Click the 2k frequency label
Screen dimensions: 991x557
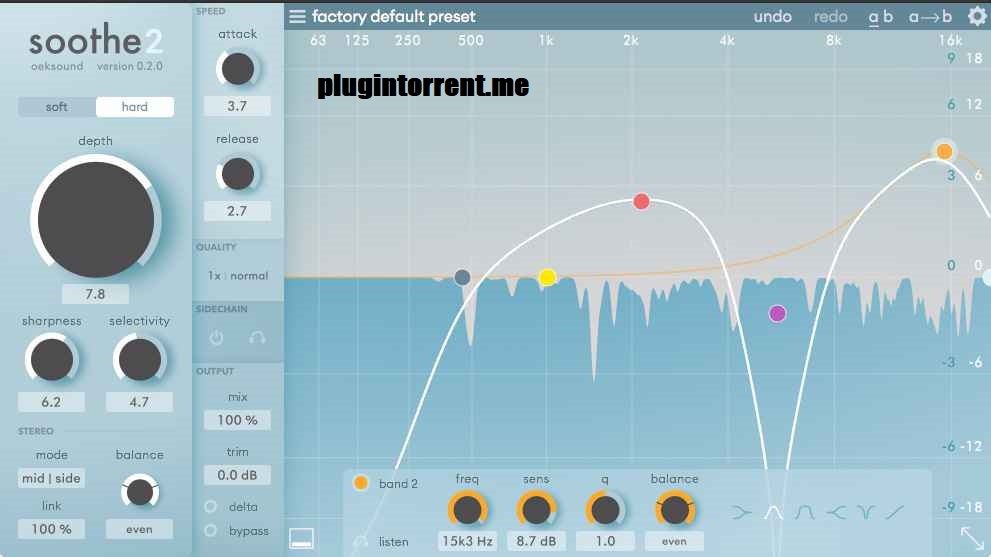point(631,40)
